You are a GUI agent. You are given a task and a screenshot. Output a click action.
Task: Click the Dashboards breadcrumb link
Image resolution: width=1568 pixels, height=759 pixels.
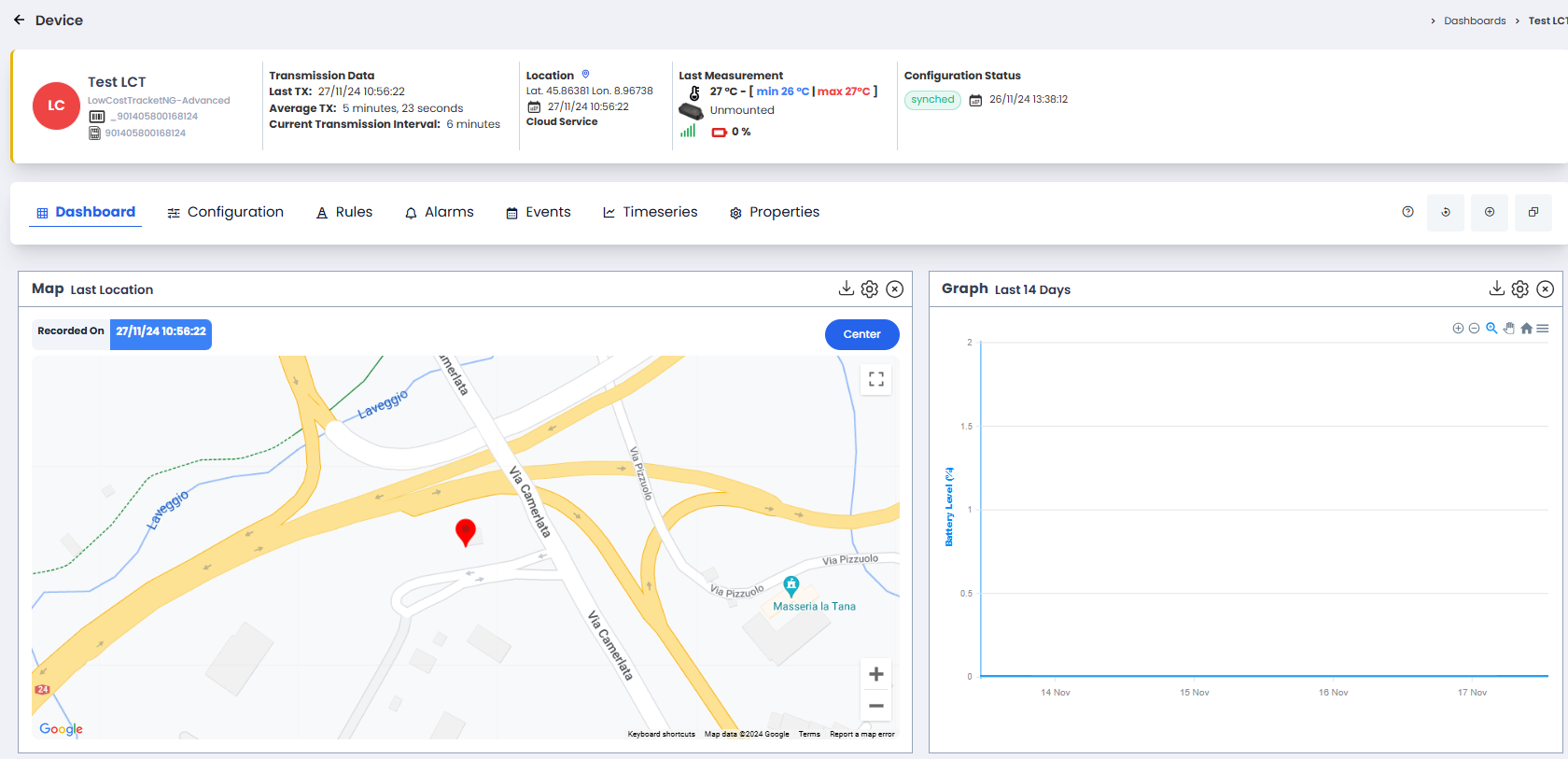click(x=1474, y=21)
